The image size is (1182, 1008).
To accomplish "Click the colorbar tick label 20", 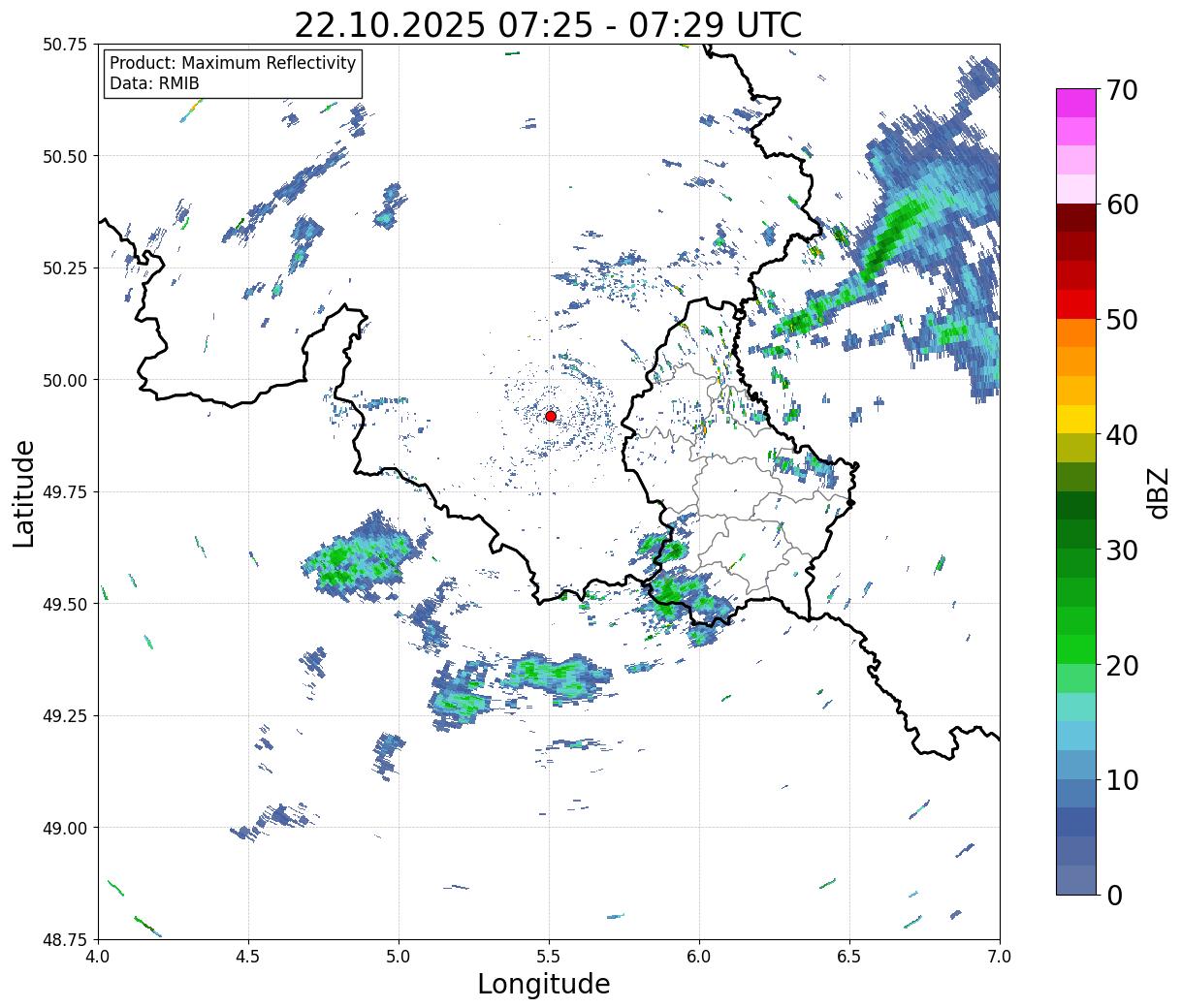I will coord(1121,665).
